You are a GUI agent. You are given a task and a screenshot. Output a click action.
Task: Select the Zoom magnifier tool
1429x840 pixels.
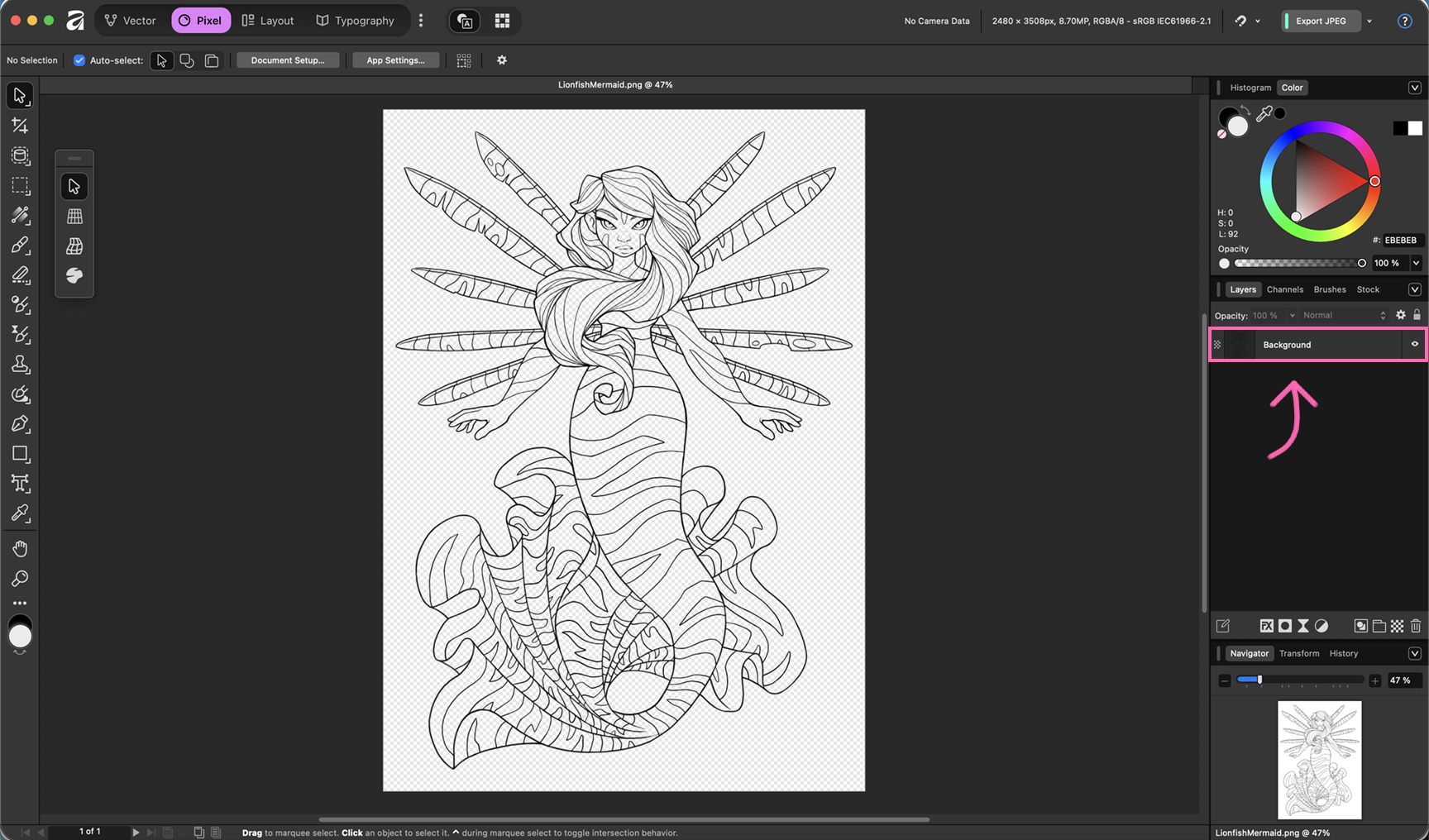pyautogui.click(x=20, y=578)
